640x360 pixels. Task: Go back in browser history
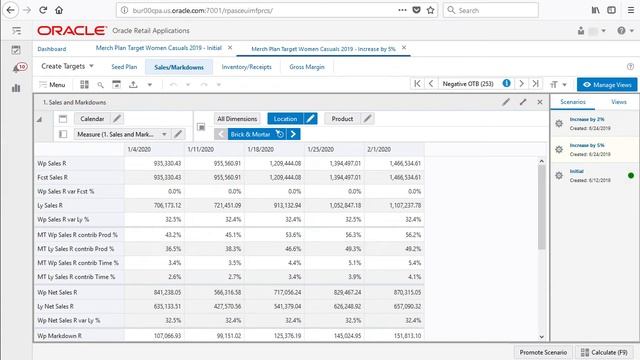pyautogui.click(x=11, y=10)
